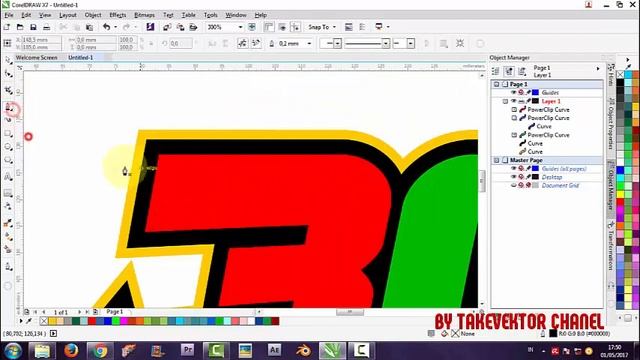The width and height of the screenshot is (640, 360).
Task: Toggle Show guidelines button
Action: (x=295, y=27)
